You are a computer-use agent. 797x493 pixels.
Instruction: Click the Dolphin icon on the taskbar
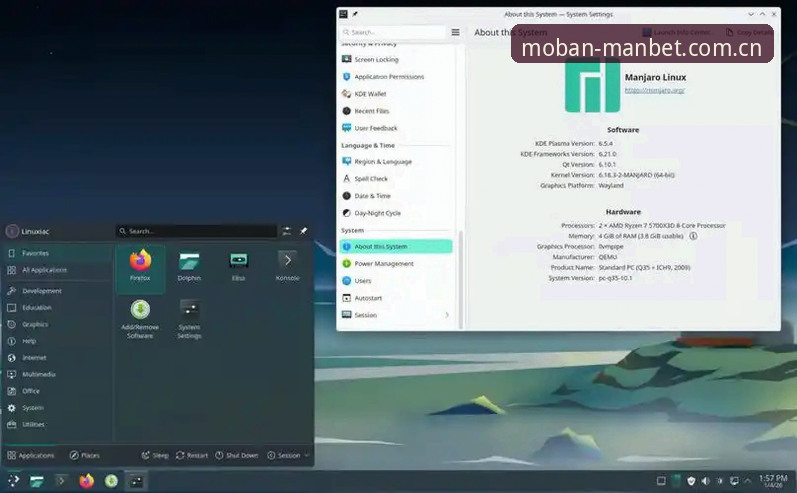(37, 481)
